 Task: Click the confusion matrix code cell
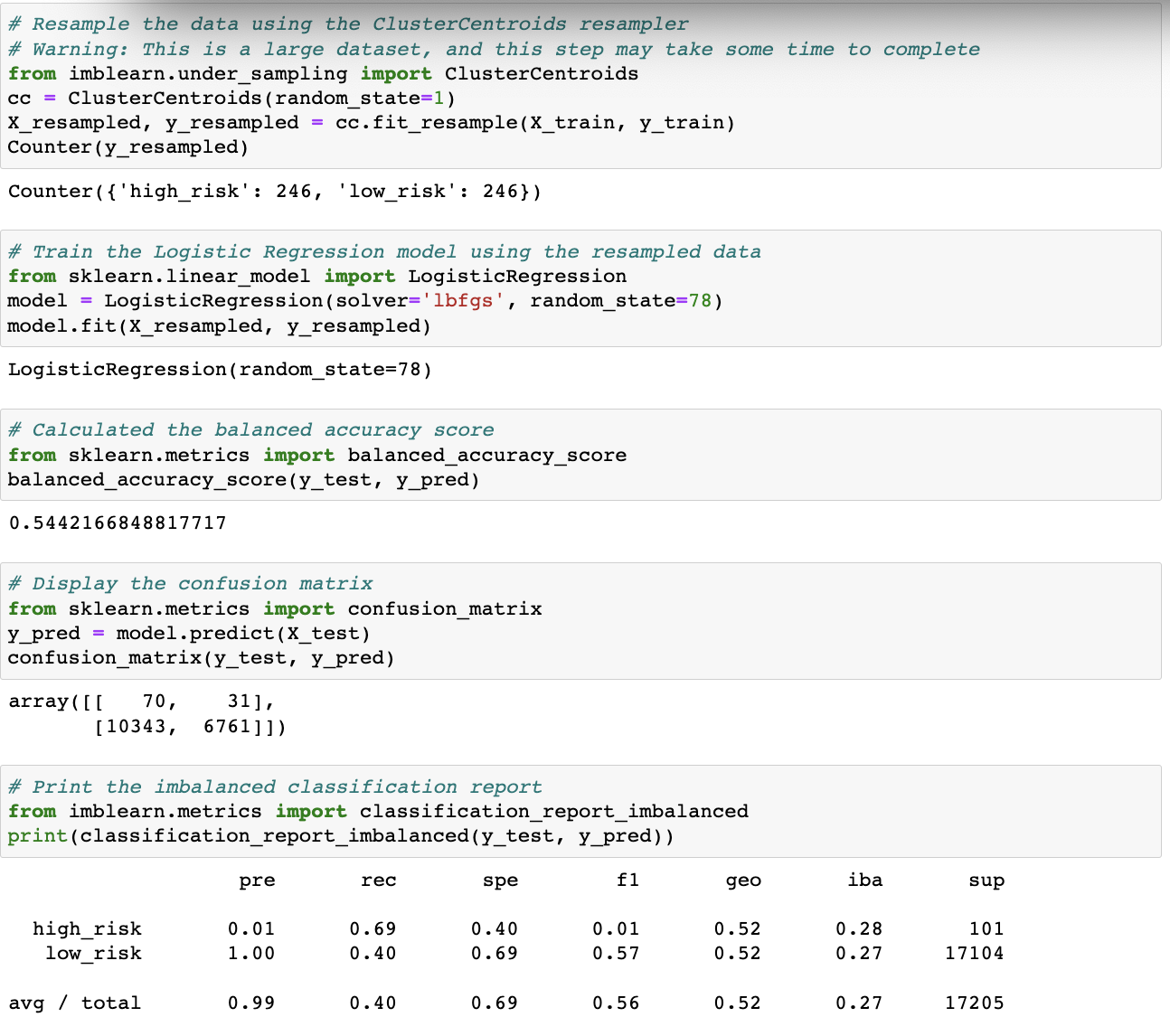[x=580, y=621]
